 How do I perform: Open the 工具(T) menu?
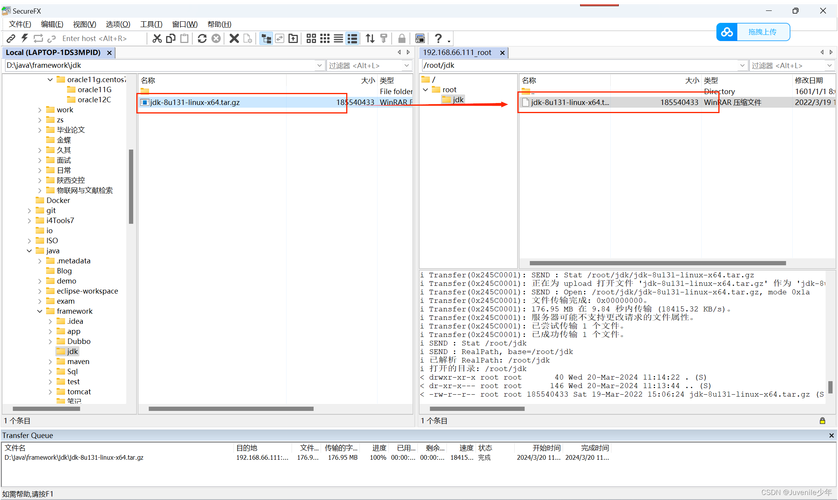(x=151, y=24)
